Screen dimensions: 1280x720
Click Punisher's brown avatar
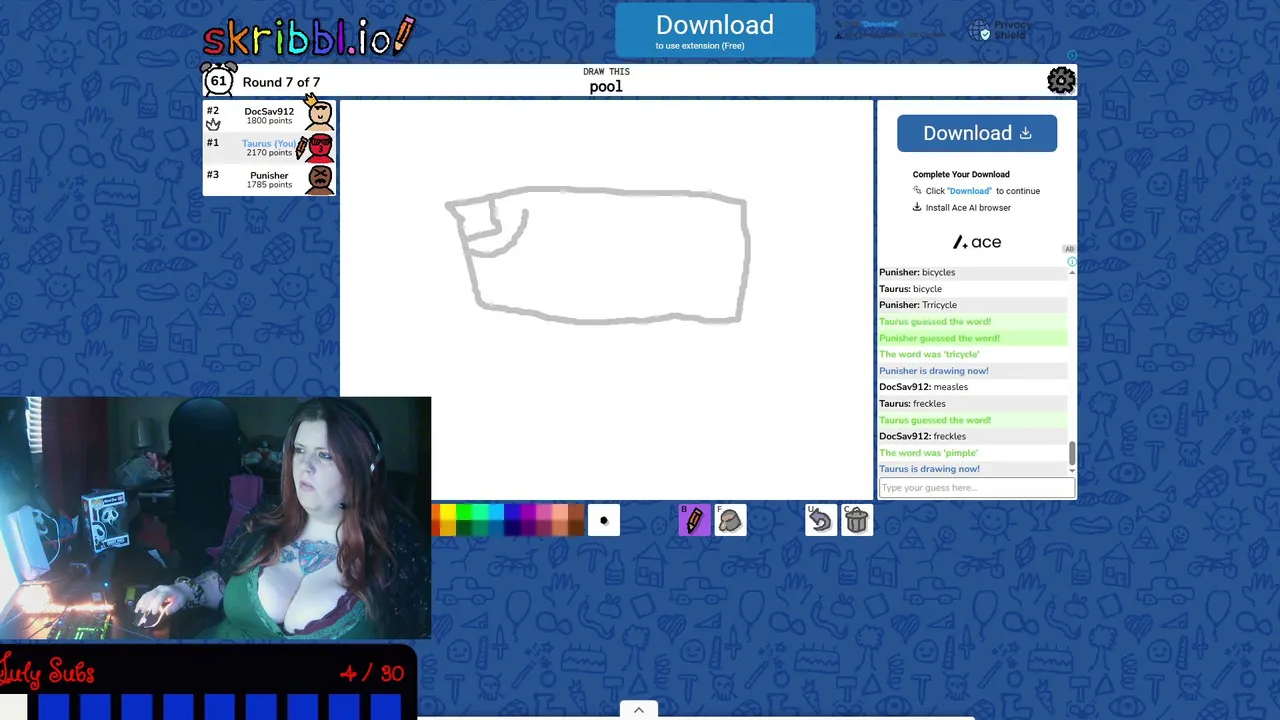[x=319, y=180]
